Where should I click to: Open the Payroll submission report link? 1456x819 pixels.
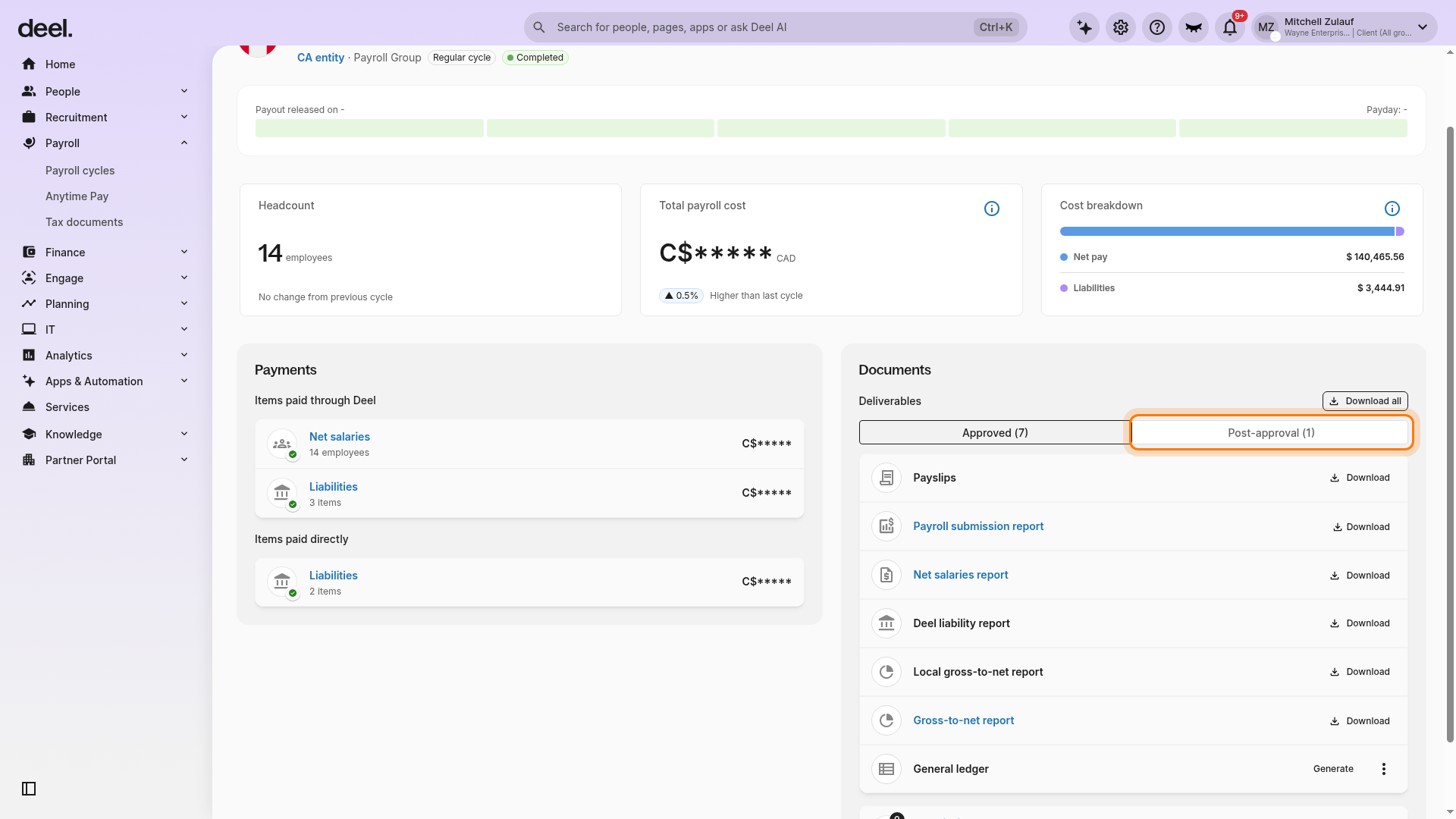click(978, 526)
